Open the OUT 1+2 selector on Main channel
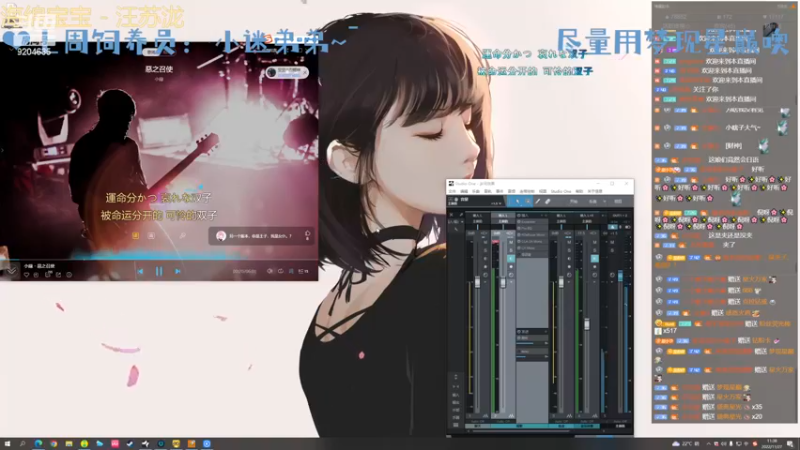800x450 pixels. coord(620,215)
